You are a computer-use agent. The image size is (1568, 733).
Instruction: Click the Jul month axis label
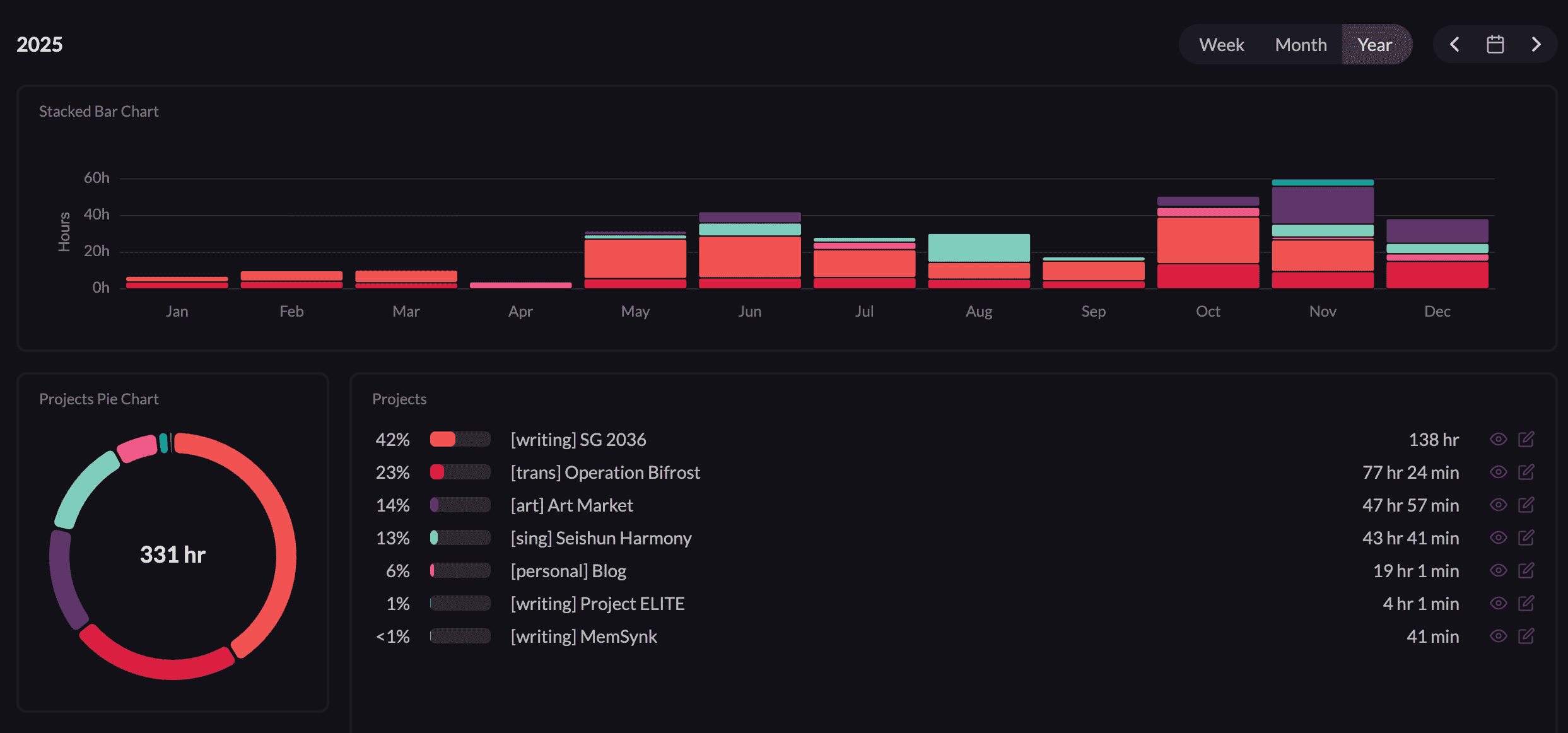point(864,311)
